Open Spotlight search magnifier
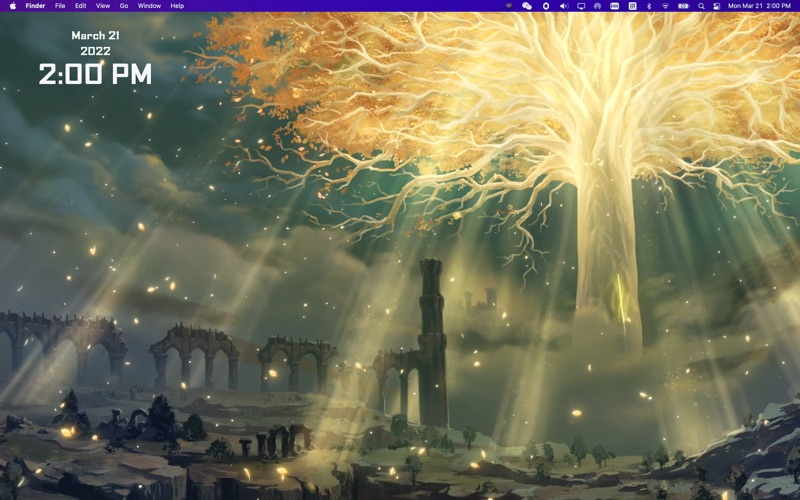This screenshot has height=500, width=800. [701, 6]
